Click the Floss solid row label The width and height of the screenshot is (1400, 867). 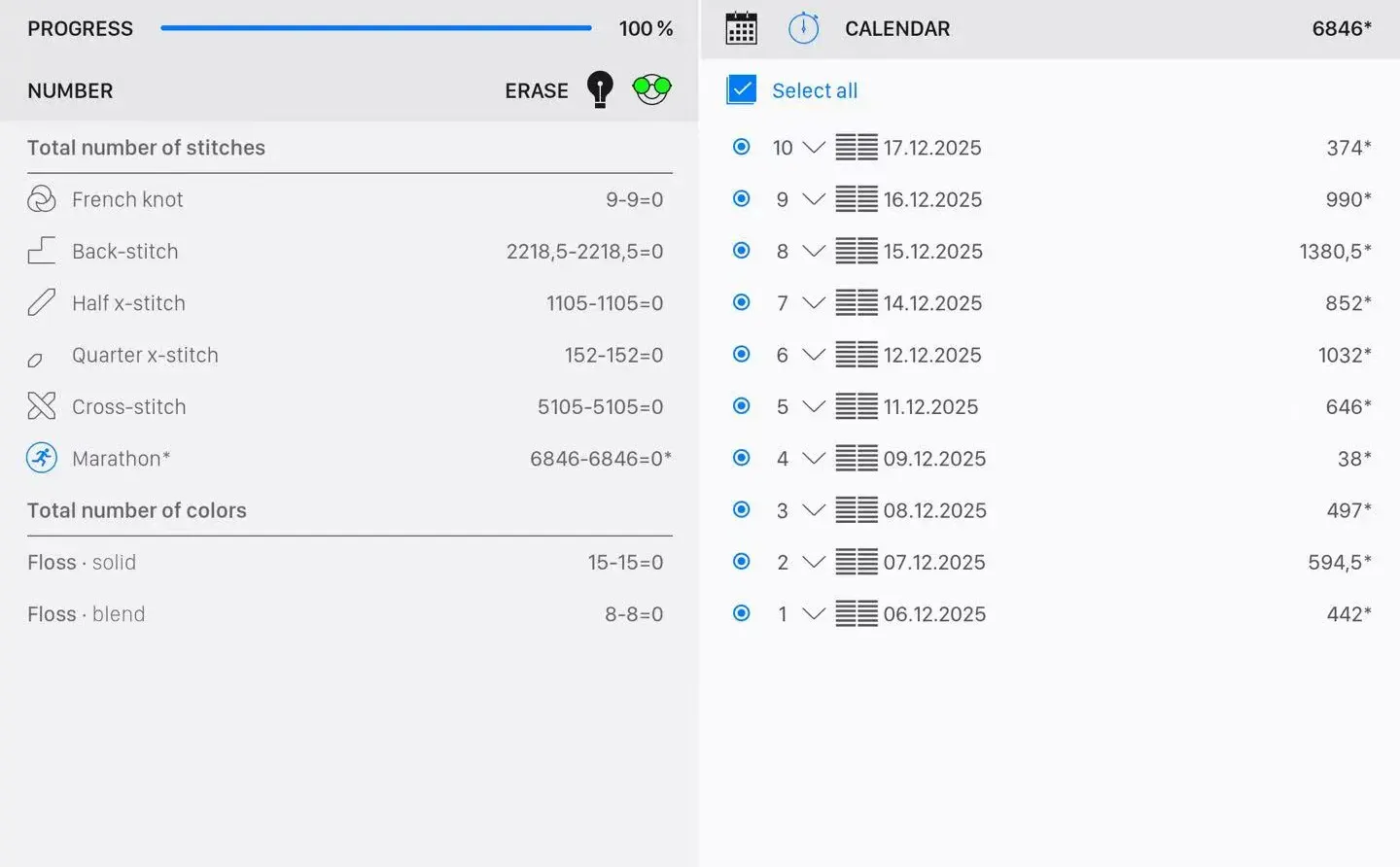[x=82, y=563]
